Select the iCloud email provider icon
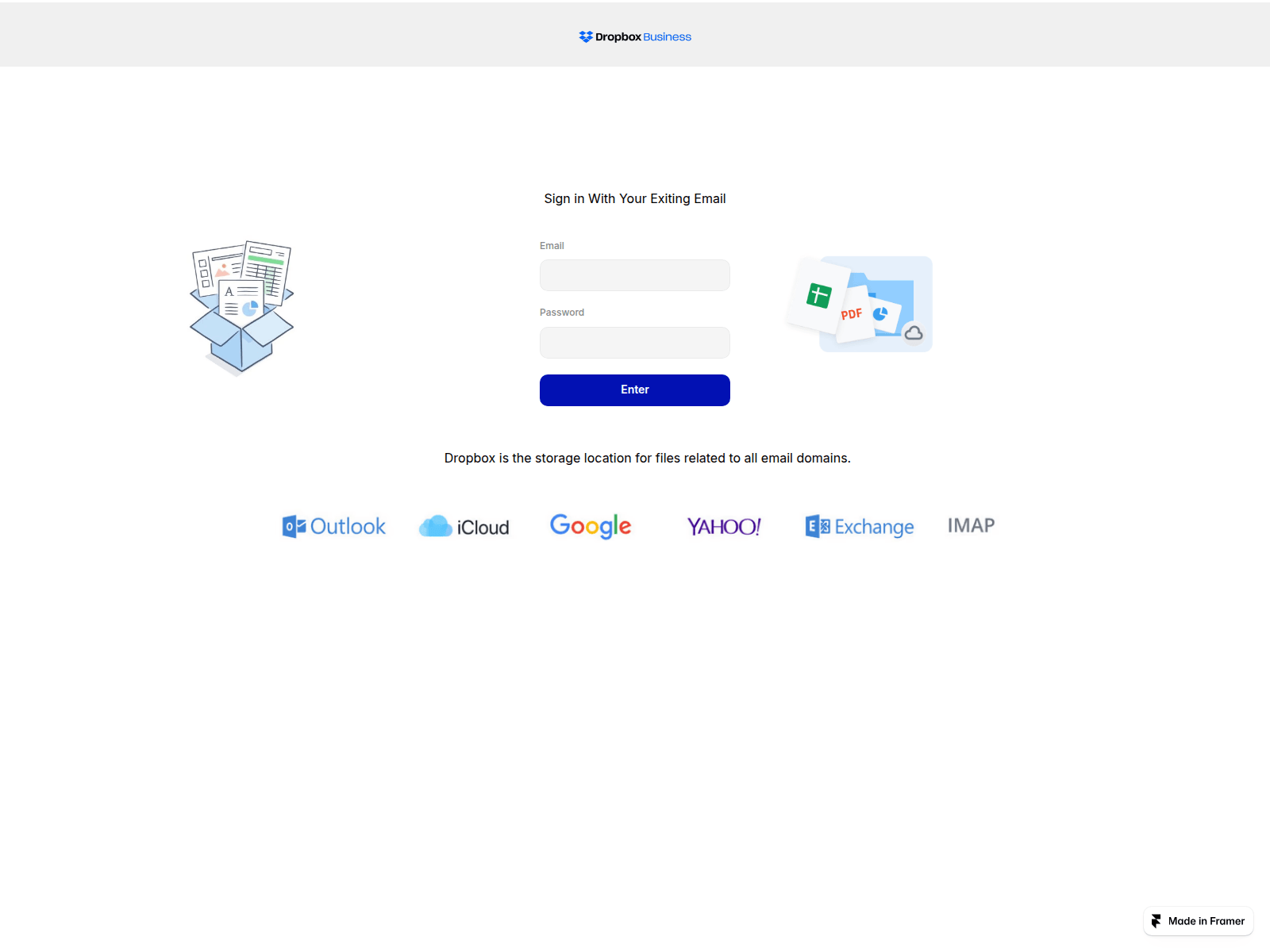This screenshot has width=1270, height=952. pyautogui.click(x=464, y=526)
